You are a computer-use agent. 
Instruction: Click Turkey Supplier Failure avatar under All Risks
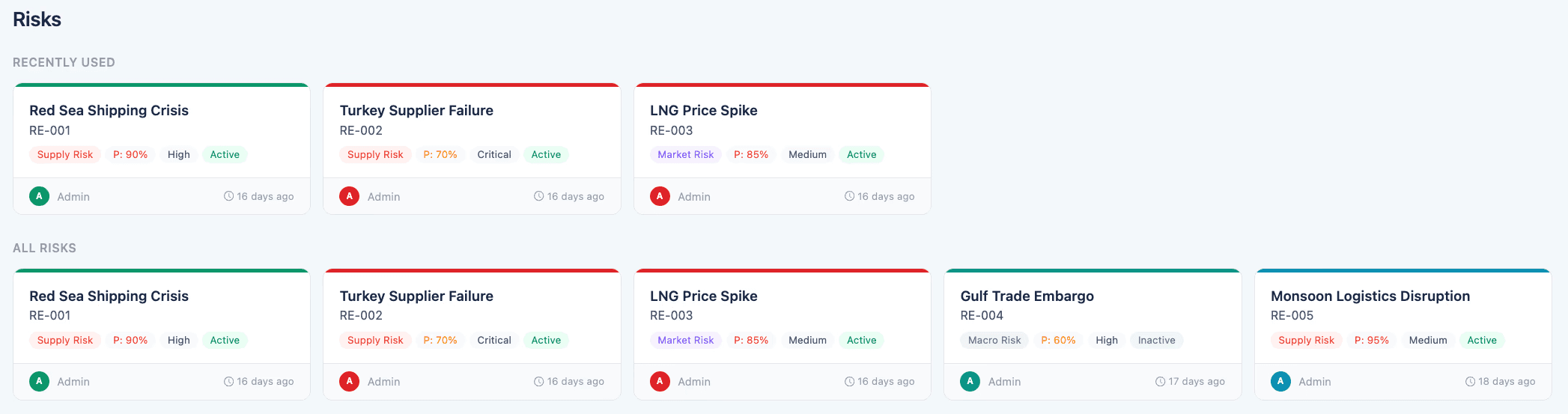[x=349, y=381]
